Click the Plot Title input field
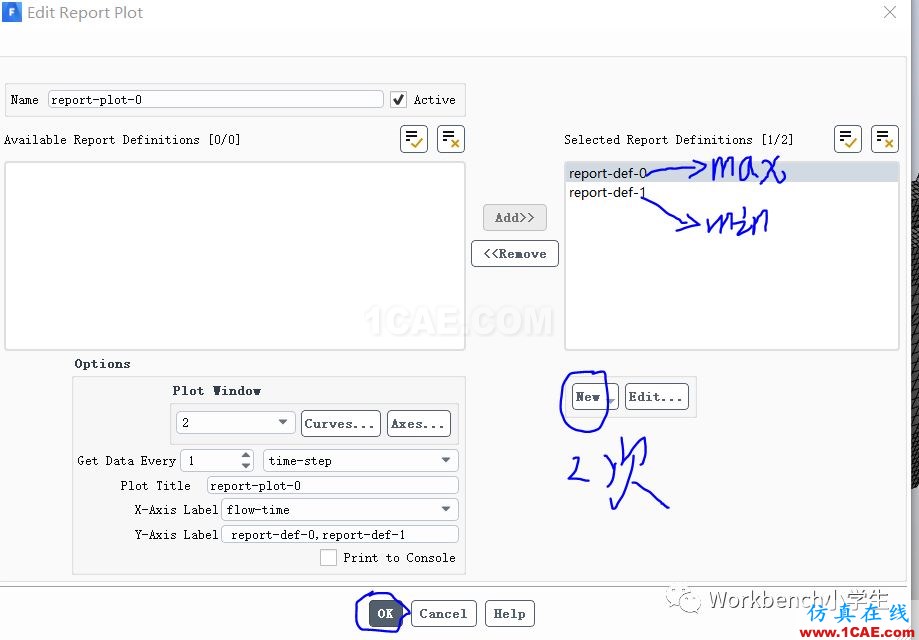The image size is (919, 640). pyautogui.click(x=333, y=485)
